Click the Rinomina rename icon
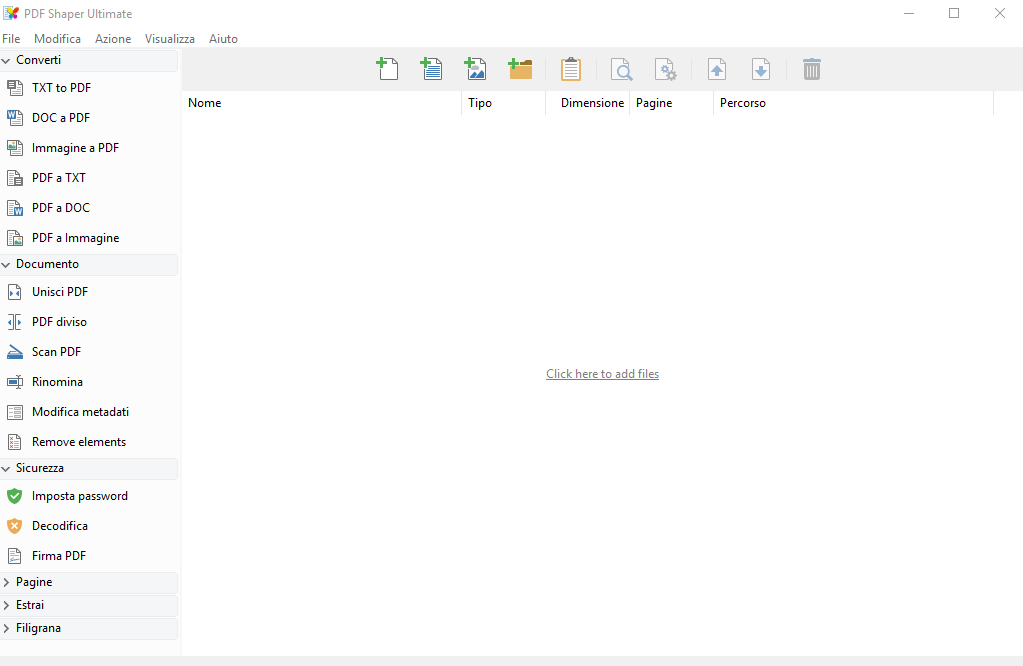This screenshot has height=666, width=1023. 14,382
